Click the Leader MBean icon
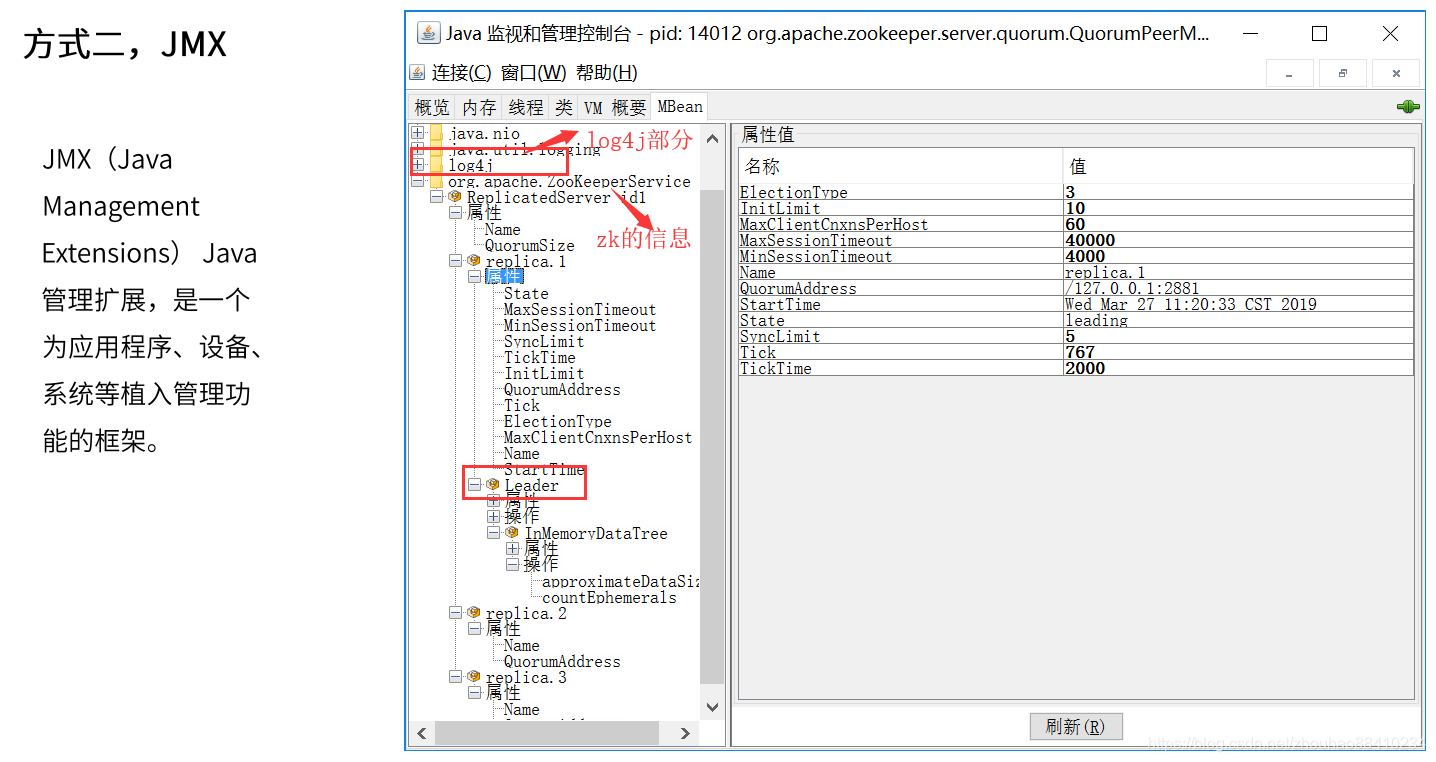Screen dimensions: 1436x762 point(493,485)
